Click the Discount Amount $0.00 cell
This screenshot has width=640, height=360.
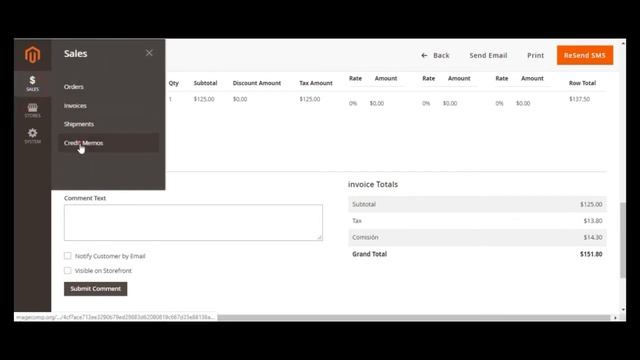pos(240,99)
